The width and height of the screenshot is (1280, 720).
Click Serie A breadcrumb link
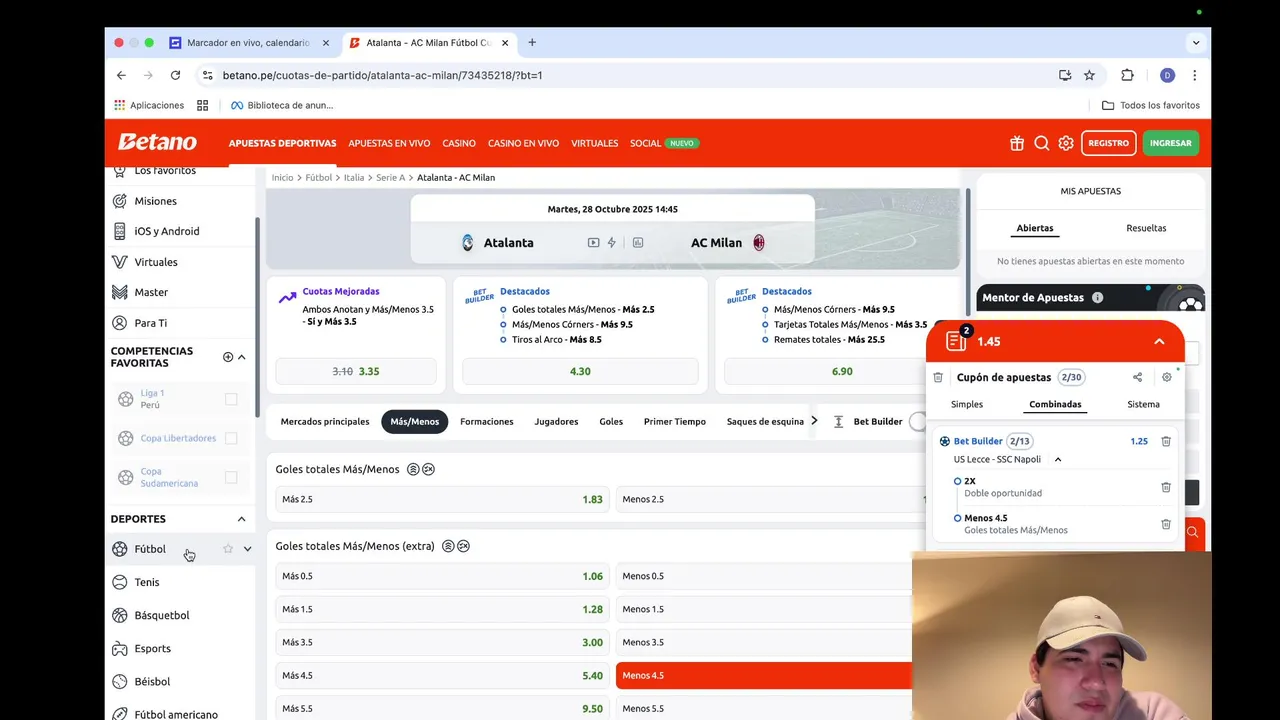pos(390,178)
